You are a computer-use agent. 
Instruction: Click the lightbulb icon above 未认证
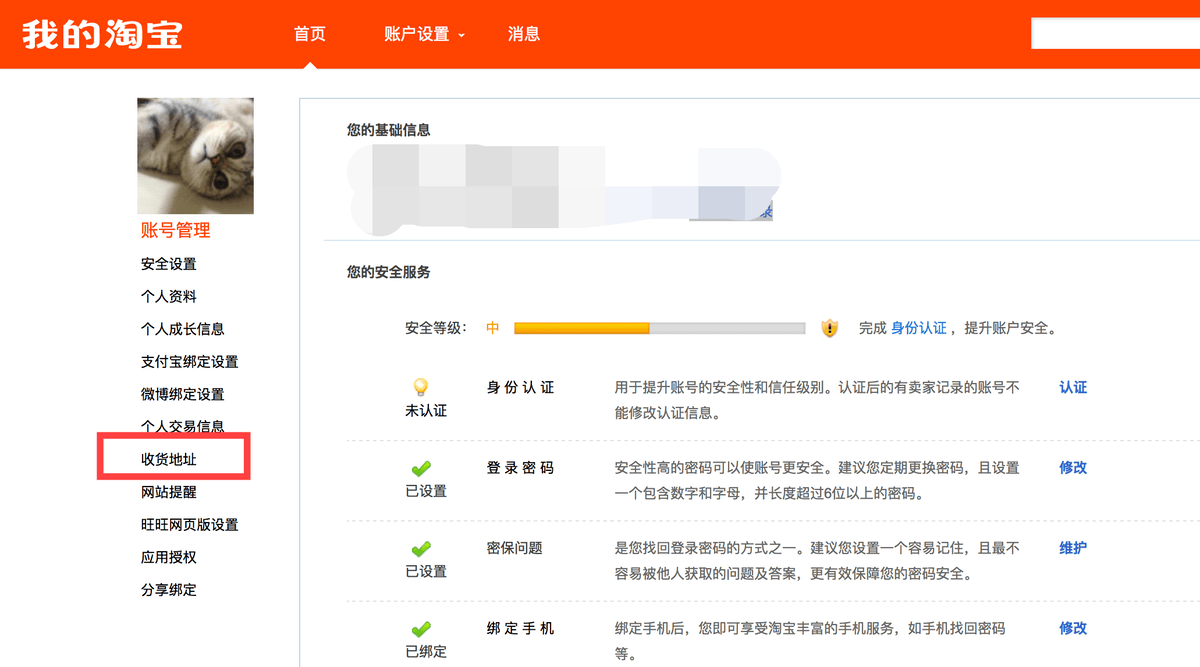421,388
